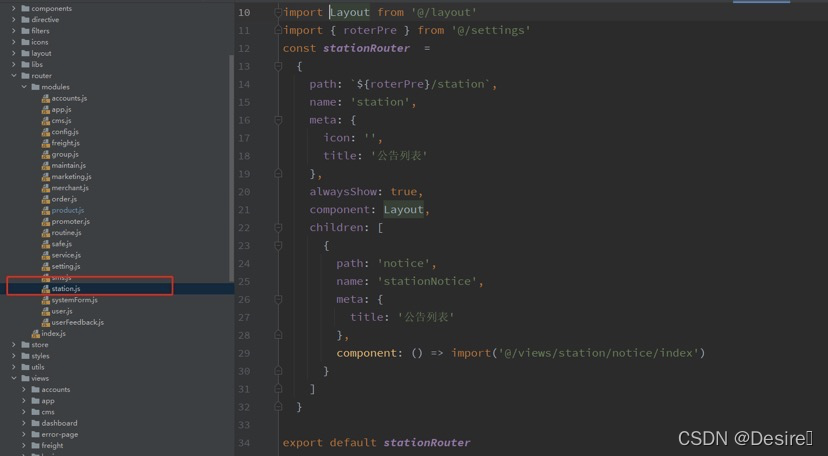Fold the import block at line 10
The width and height of the screenshot is (828, 456).
pyautogui.click(x=278, y=12)
